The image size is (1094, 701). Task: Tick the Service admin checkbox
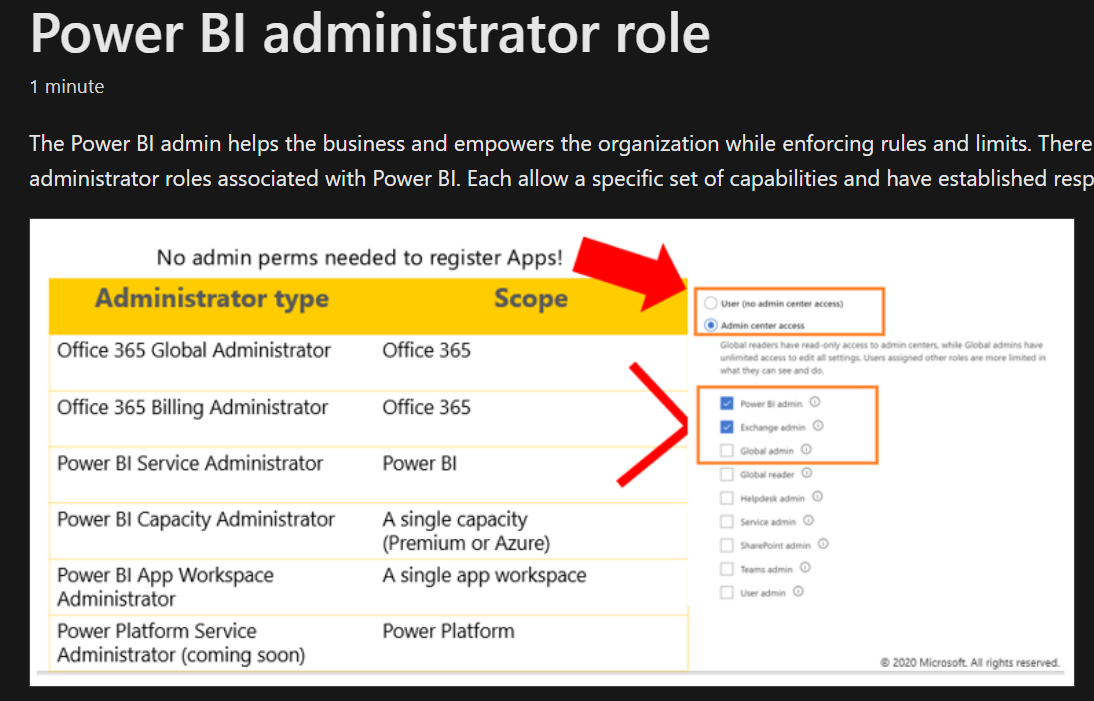[x=726, y=522]
